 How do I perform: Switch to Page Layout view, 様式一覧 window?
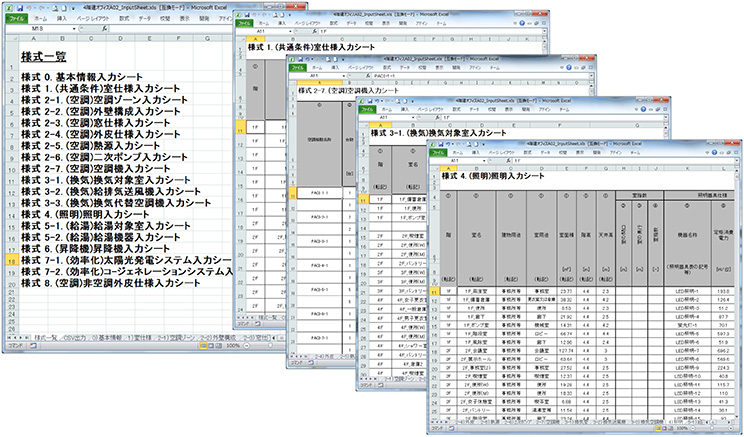212,346
